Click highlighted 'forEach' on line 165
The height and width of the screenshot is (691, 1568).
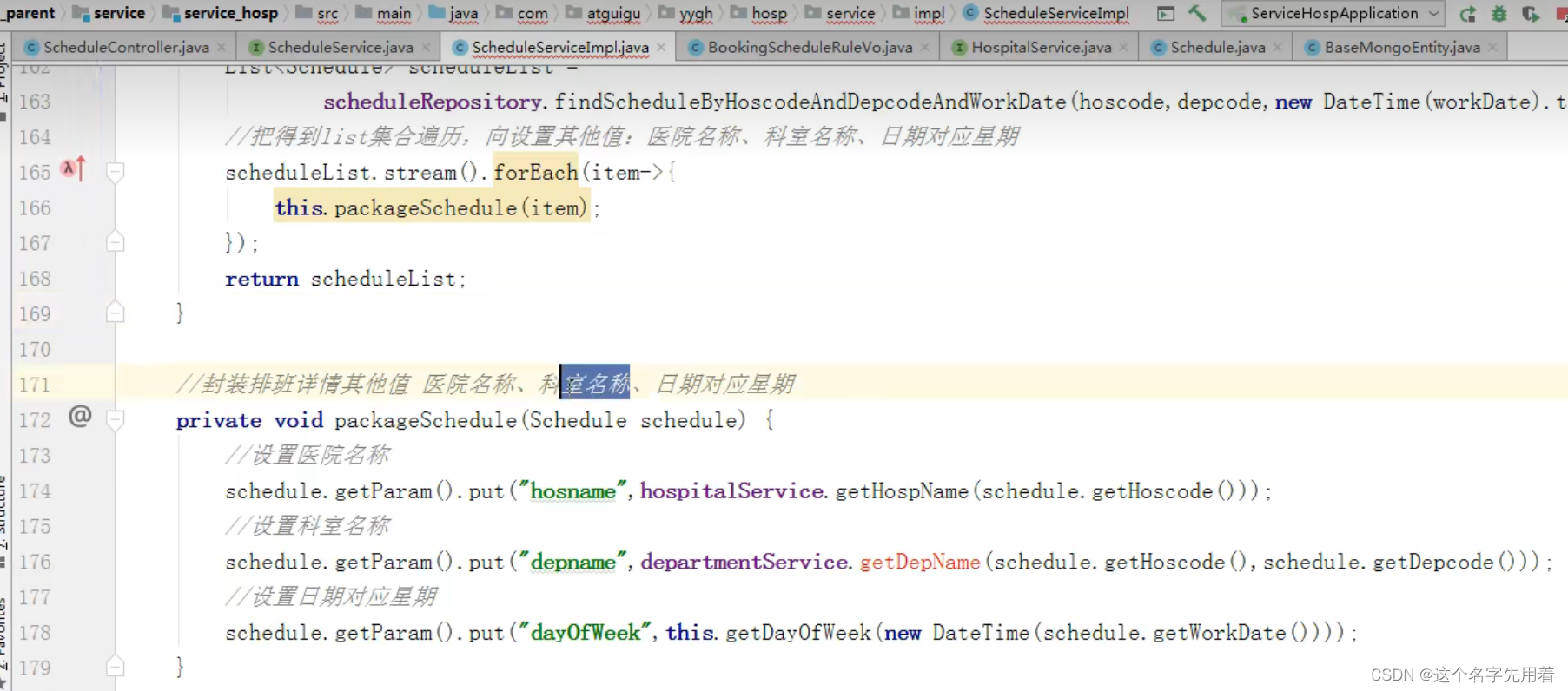tap(536, 173)
